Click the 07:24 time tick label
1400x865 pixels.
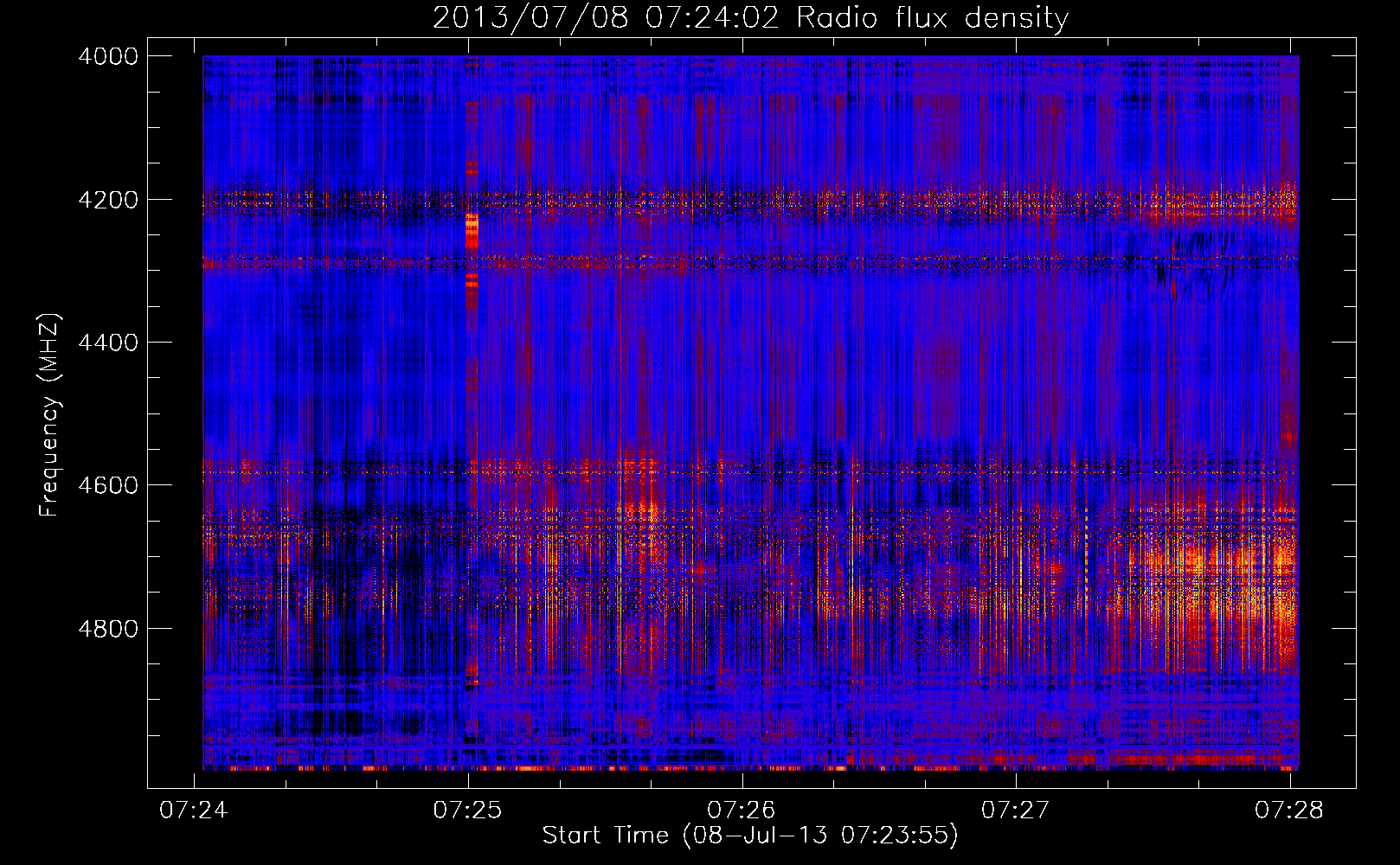(x=194, y=810)
